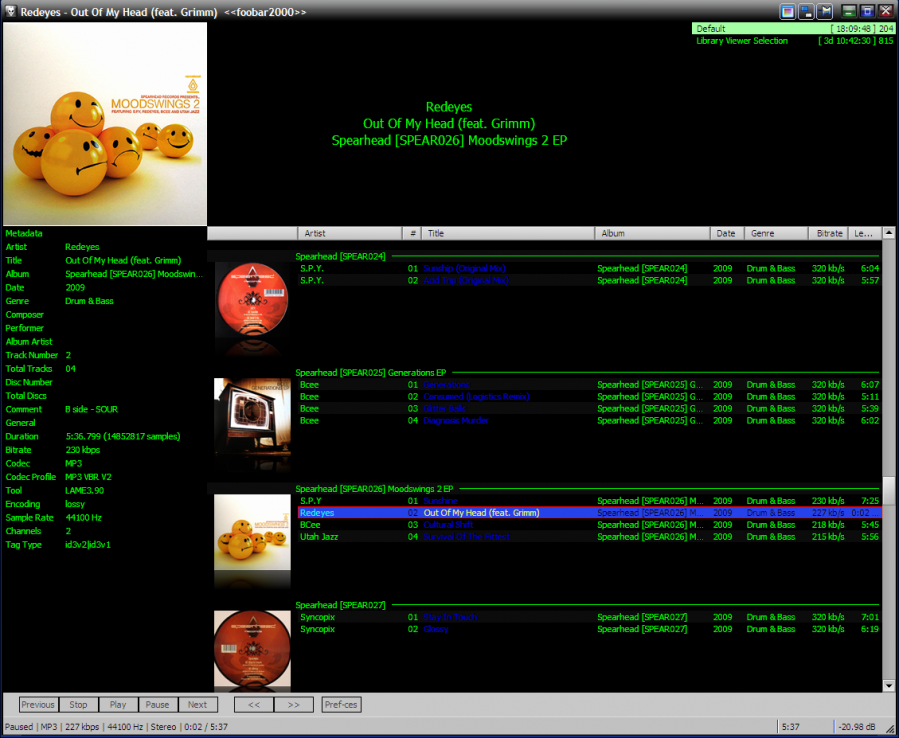This screenshot has height=738, width=899.
Task: Click the Previous playback button
Action: (38, 705)
